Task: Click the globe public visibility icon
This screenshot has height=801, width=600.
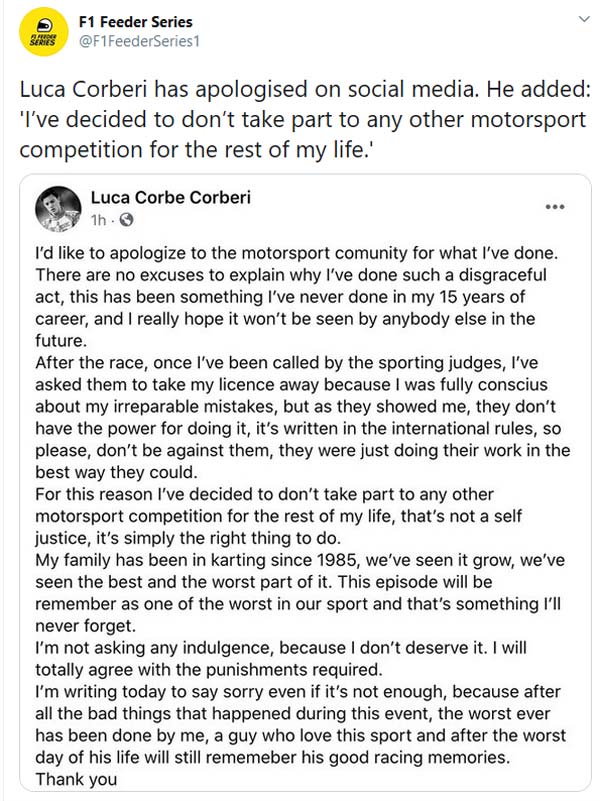Action: [x=126, y=219]
